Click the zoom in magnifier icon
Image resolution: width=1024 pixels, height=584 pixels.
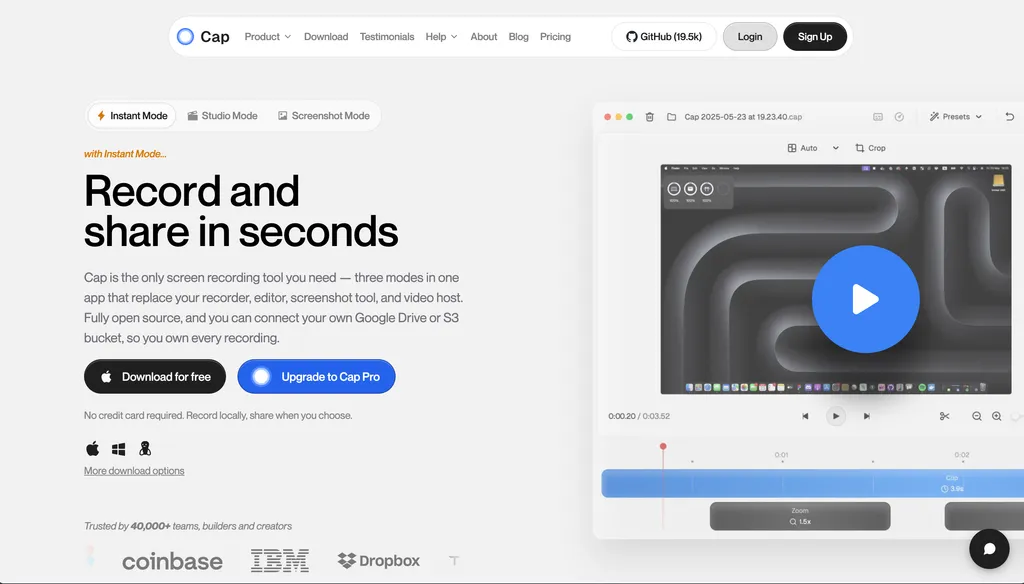coord(997,416)
